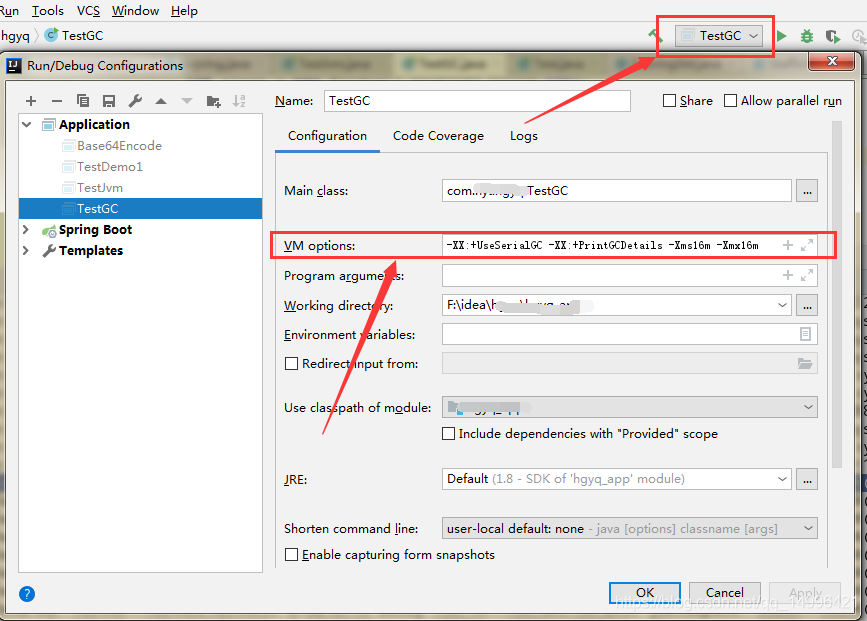Open help with question mark icon
867x621 pixels.
27,594
